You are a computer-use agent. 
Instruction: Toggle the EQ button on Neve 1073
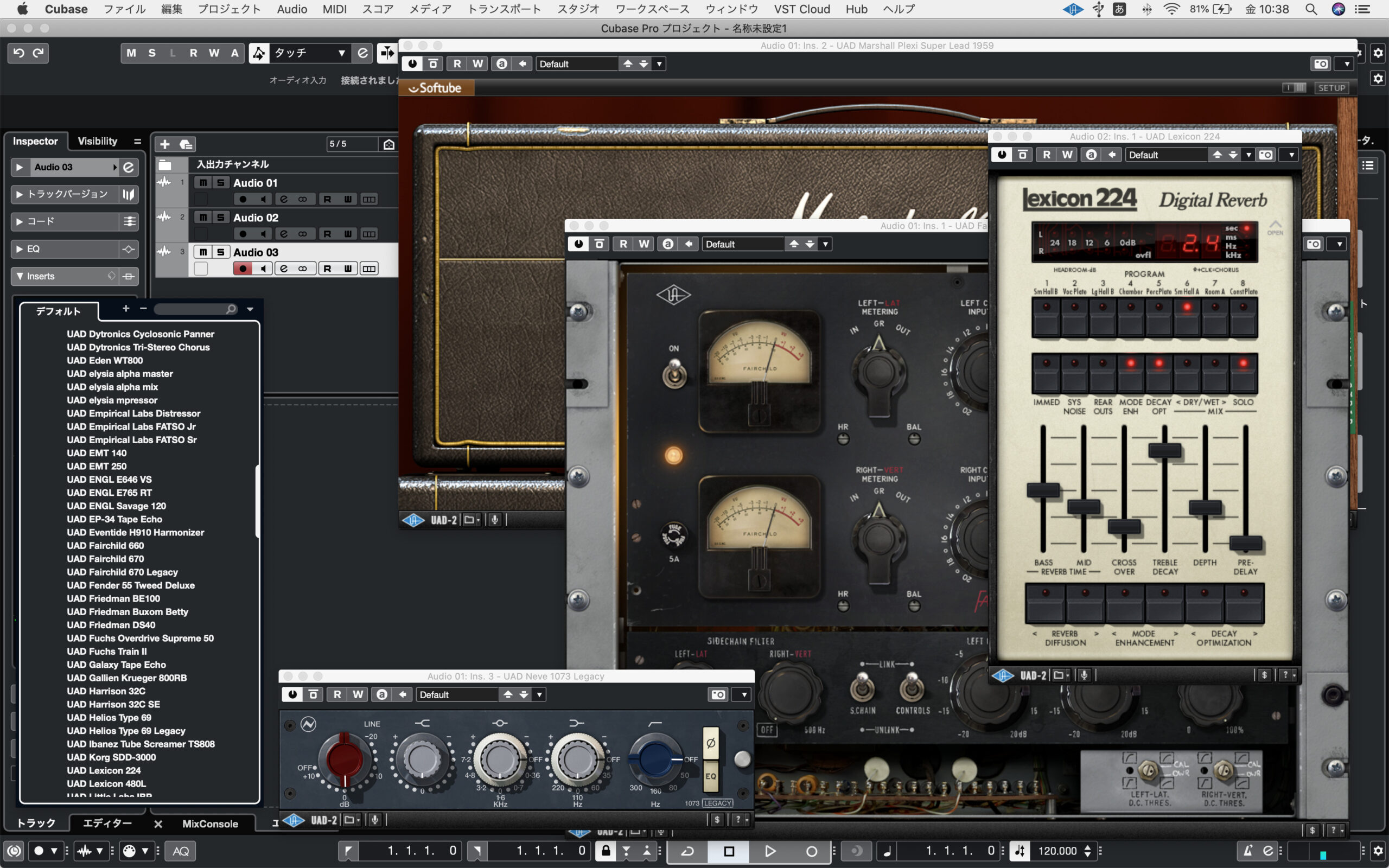pos(711,776)
